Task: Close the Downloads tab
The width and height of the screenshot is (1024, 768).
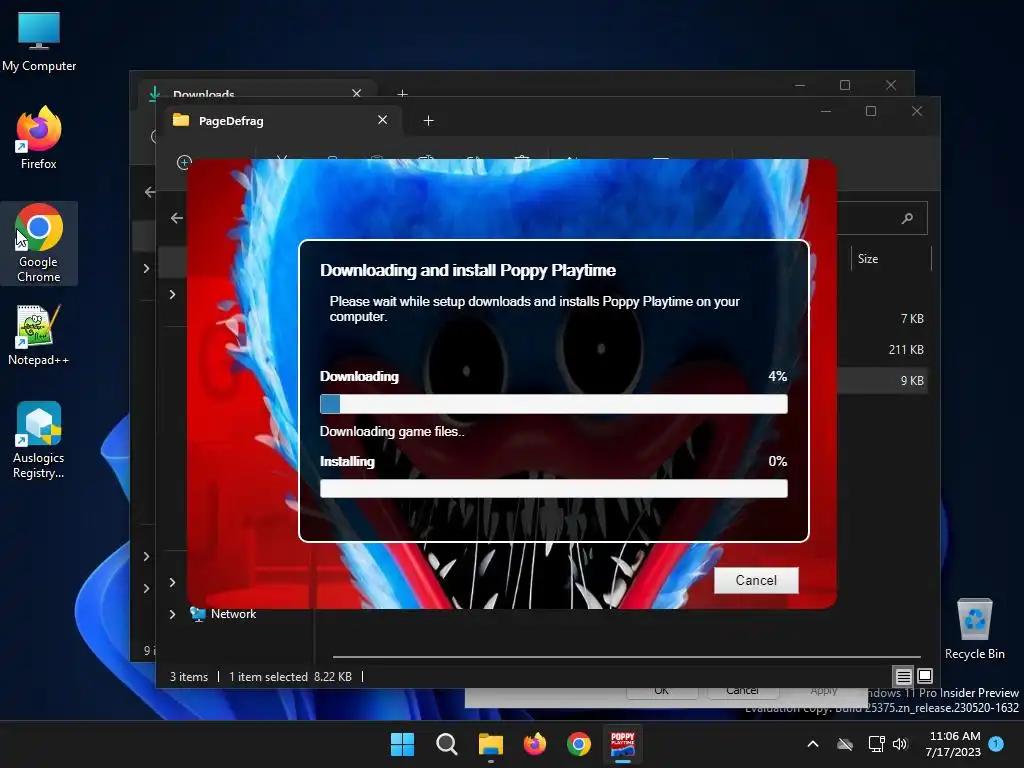Action: 357,93
